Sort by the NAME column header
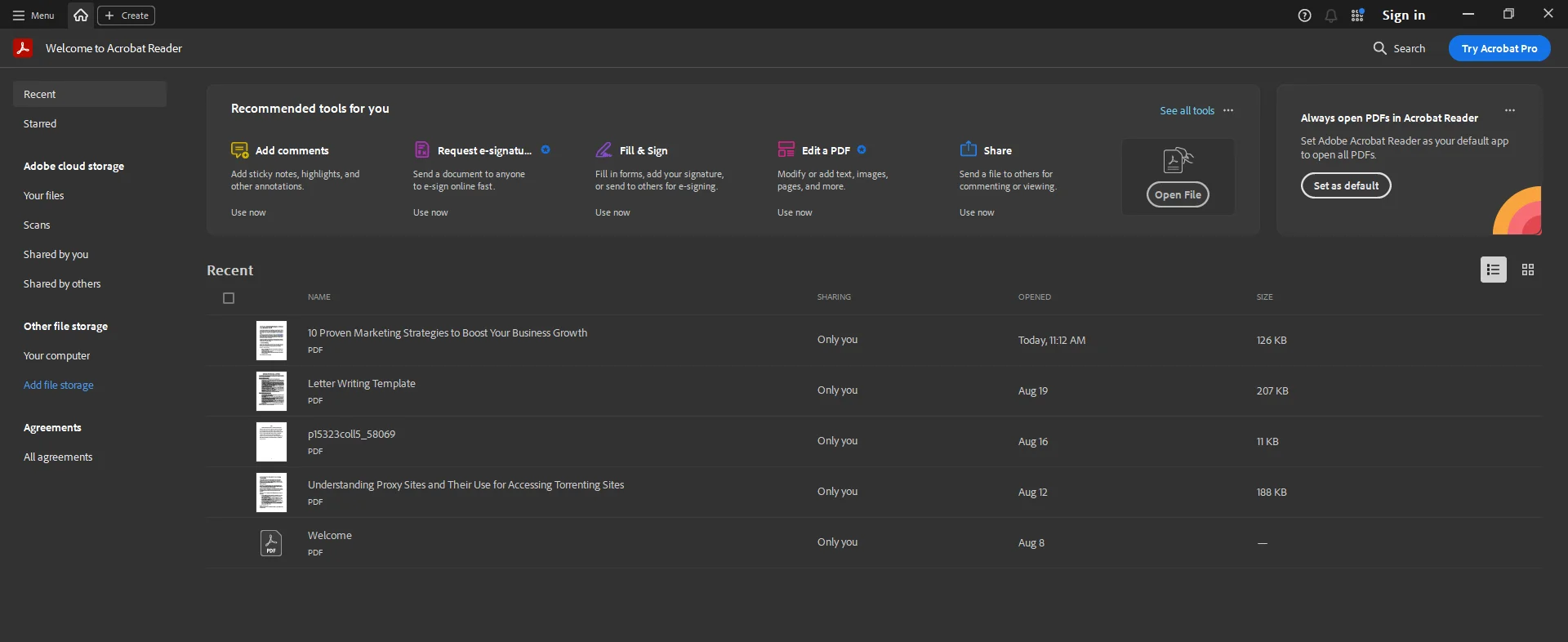Screen dimensions: 1568x642 tap(319, 297)
